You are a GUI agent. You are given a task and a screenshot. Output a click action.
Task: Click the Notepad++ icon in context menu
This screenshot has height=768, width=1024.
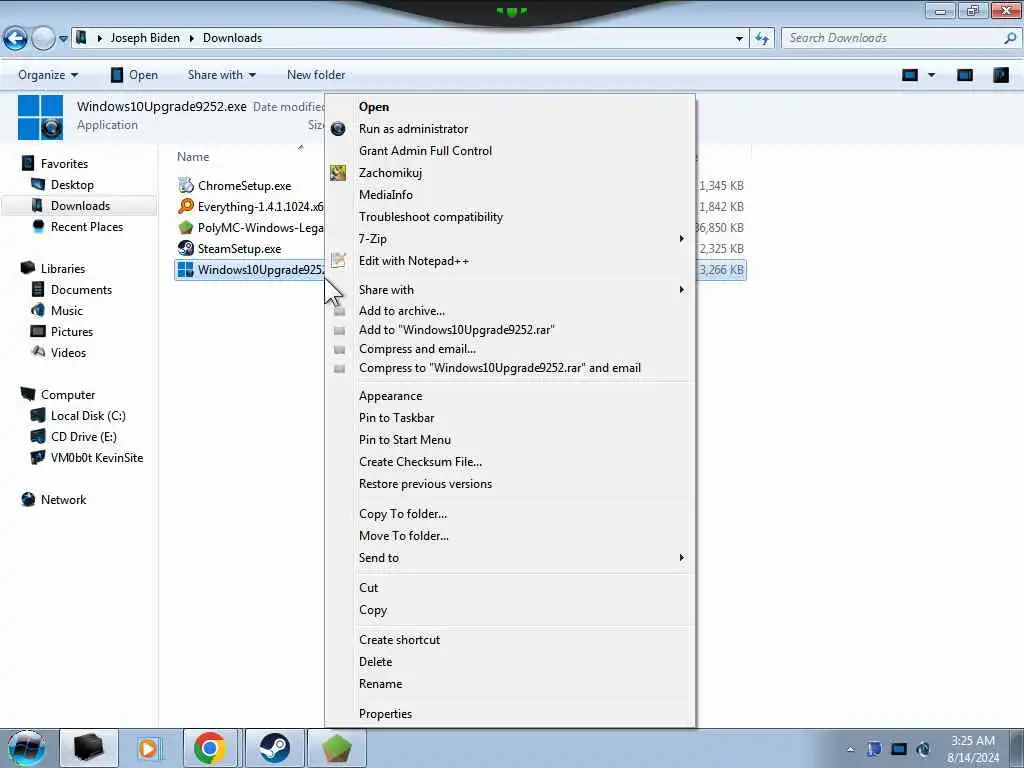pyautogui.click(x=338, y=261)
